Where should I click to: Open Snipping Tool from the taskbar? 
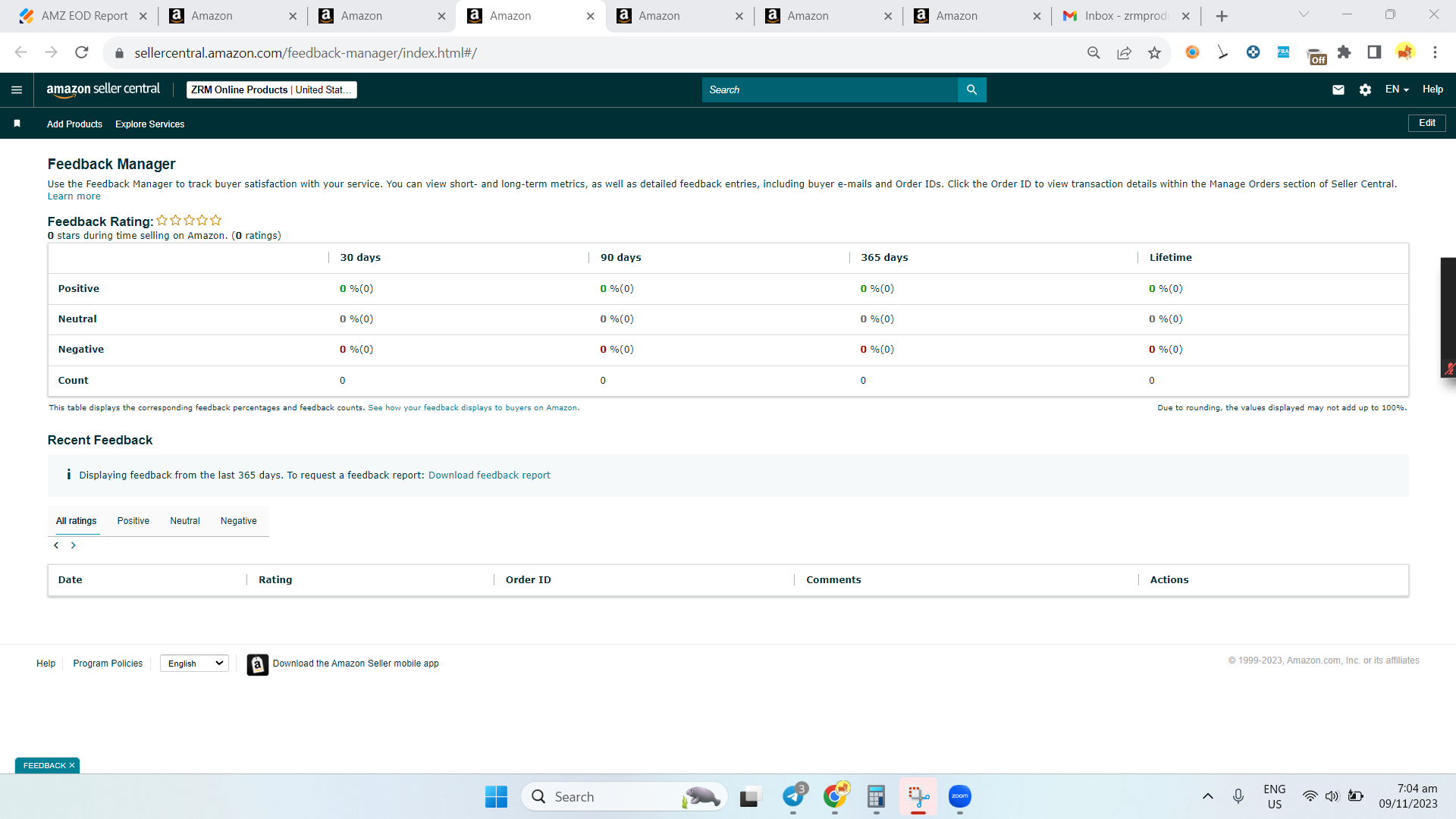tap(918, 796)
